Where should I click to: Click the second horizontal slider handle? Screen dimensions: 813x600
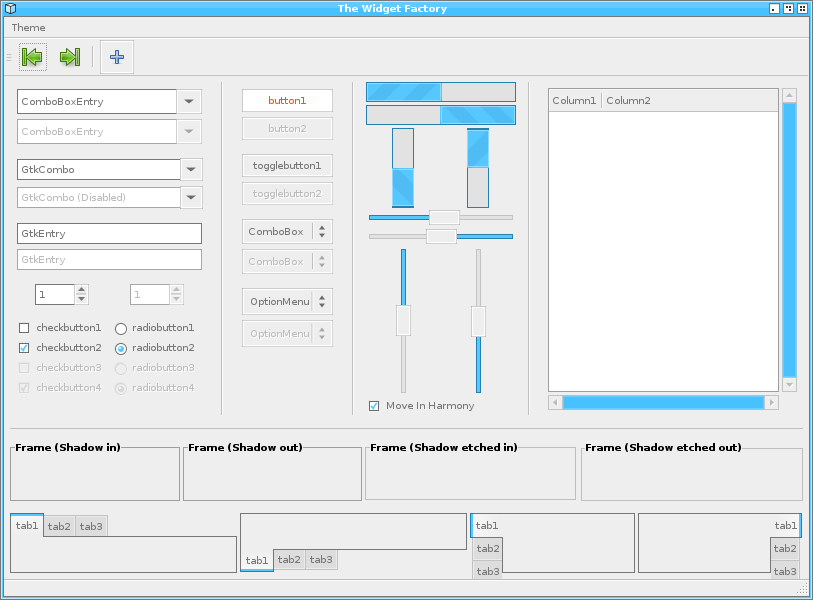[x=441, y=236]
